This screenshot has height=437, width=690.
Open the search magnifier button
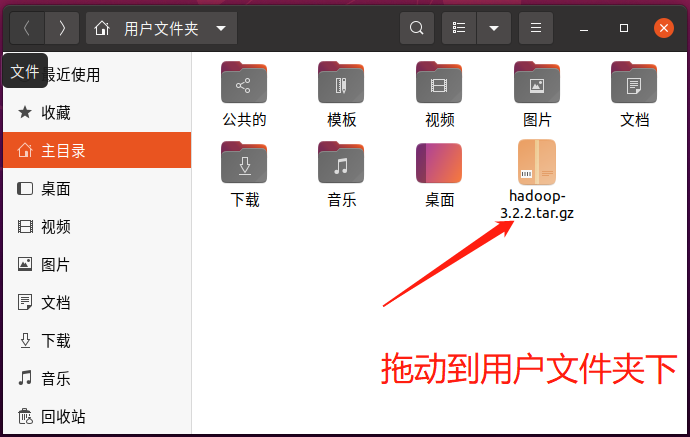click(416, 28)
